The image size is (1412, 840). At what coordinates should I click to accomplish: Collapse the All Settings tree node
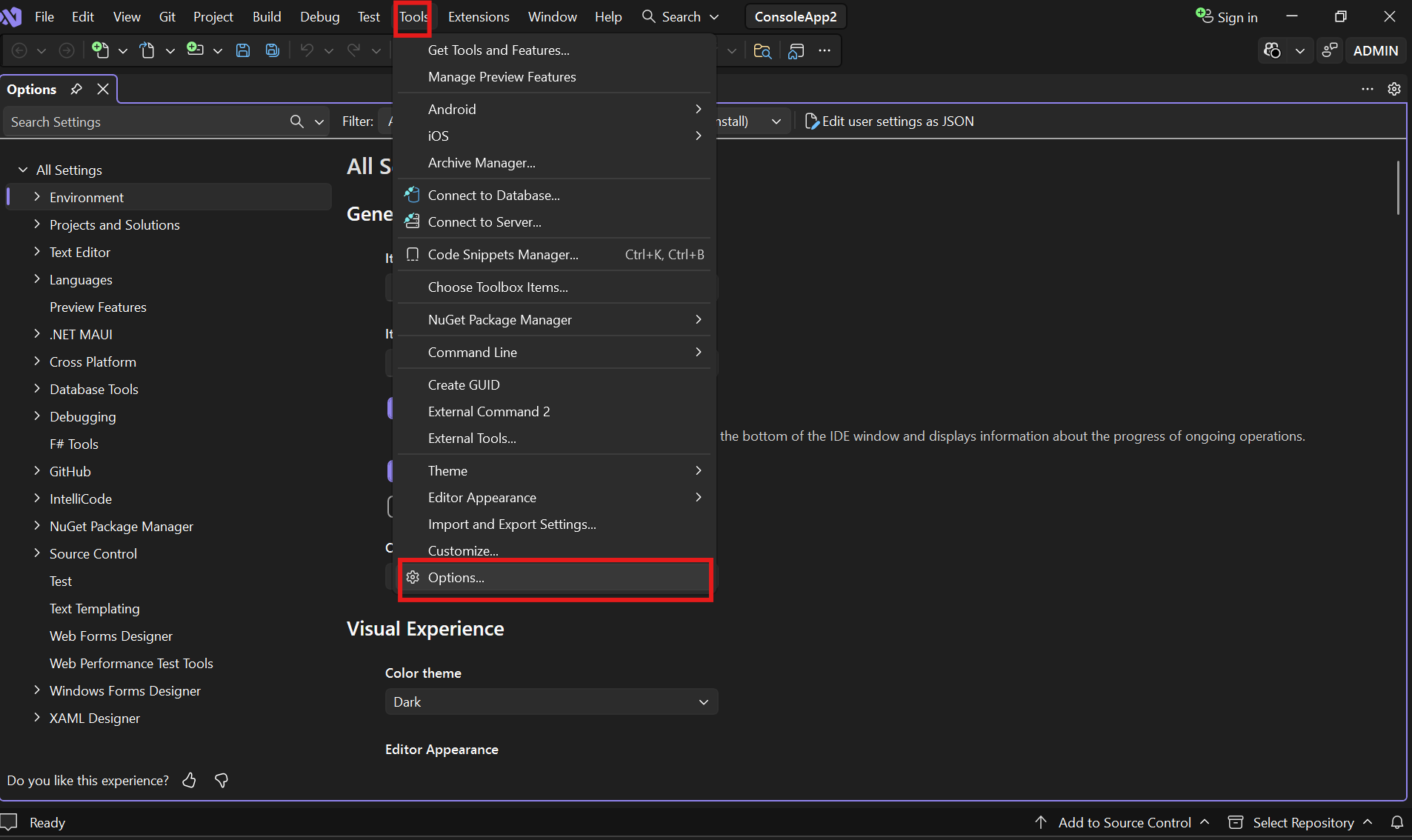(23, 170)
